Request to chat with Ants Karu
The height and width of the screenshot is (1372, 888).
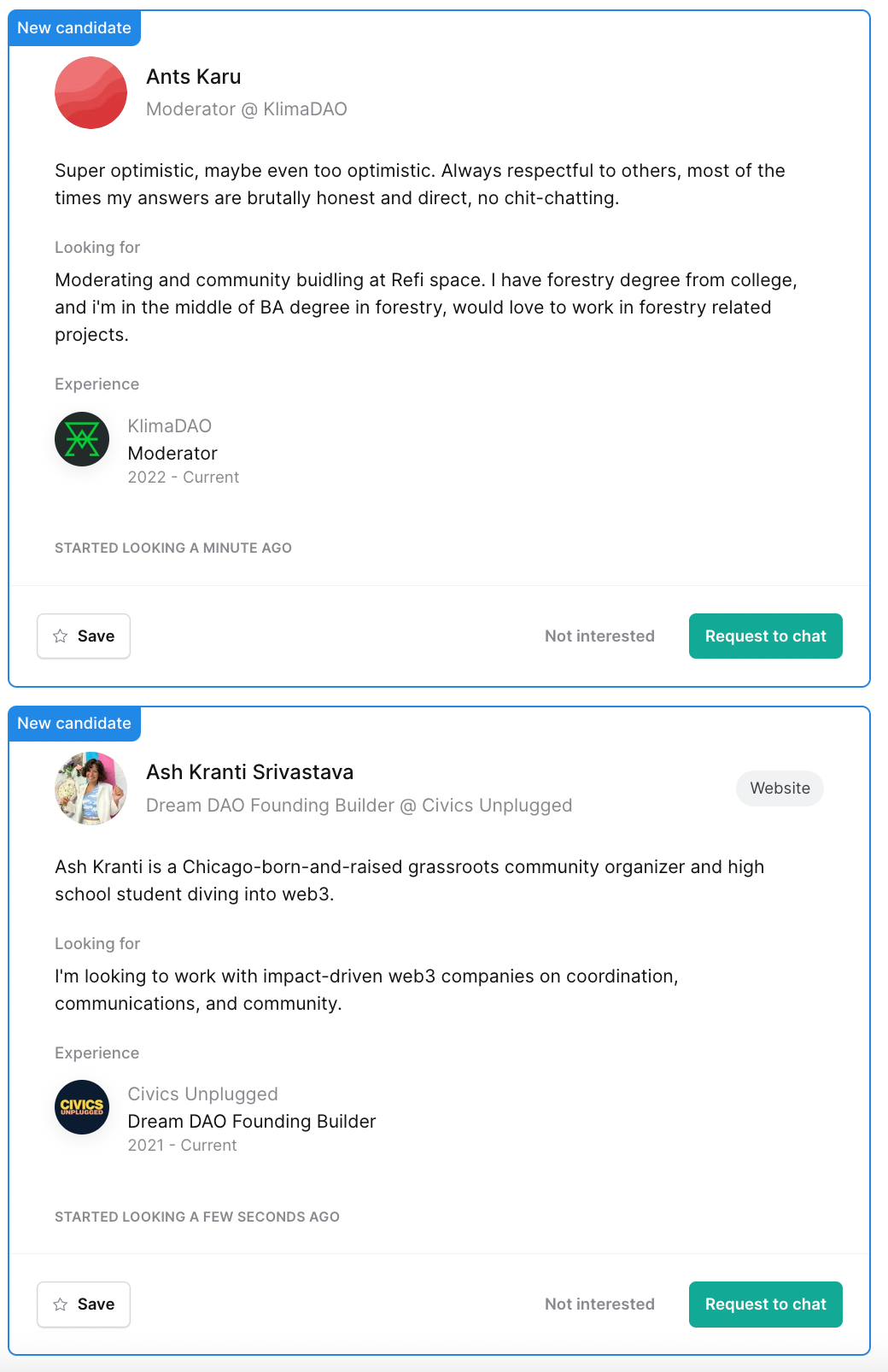click(765, 636)
